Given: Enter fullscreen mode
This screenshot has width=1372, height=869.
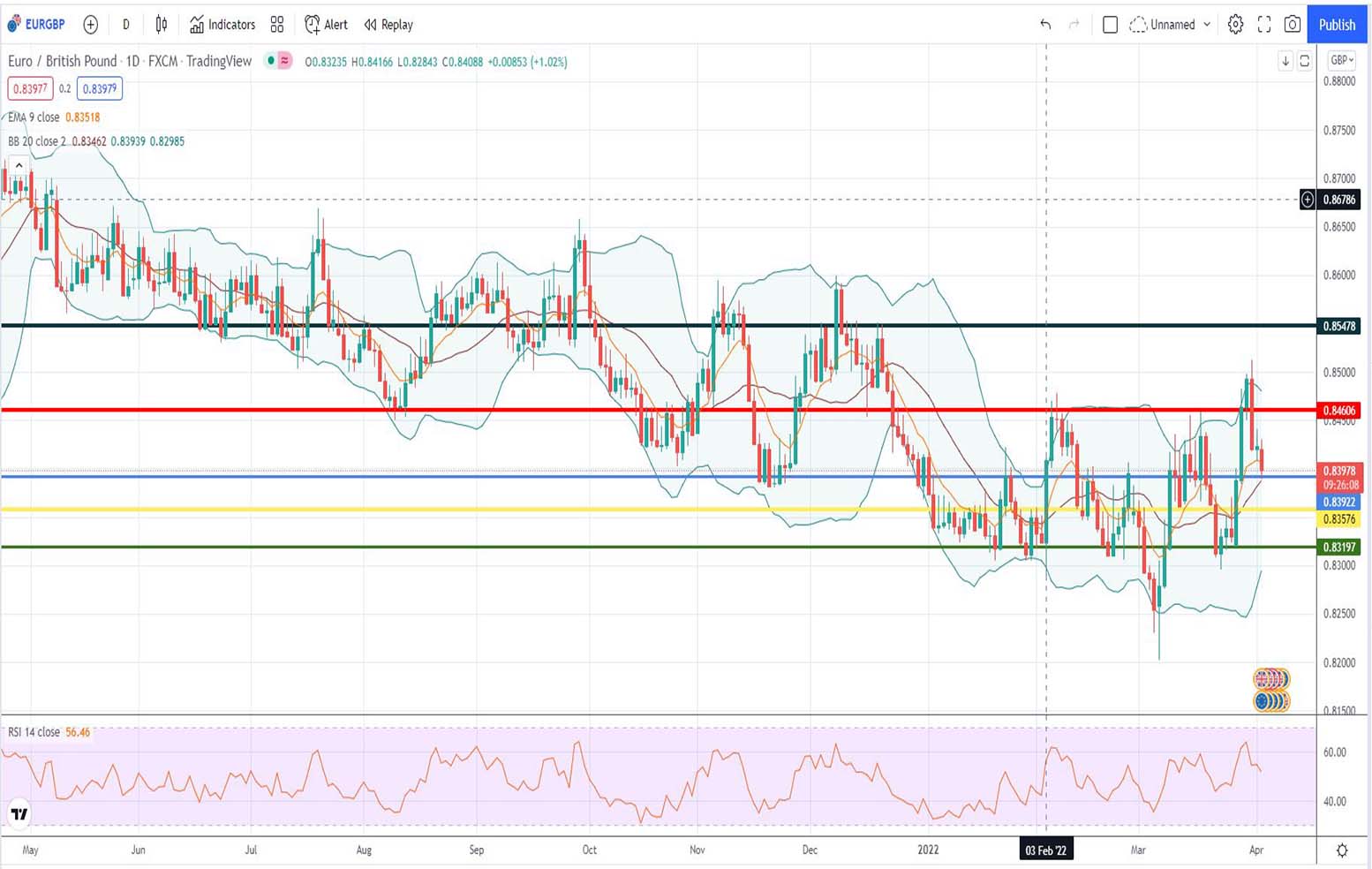Looking at the screenshot, I should pyautogui.click(x=1264, y=25).
